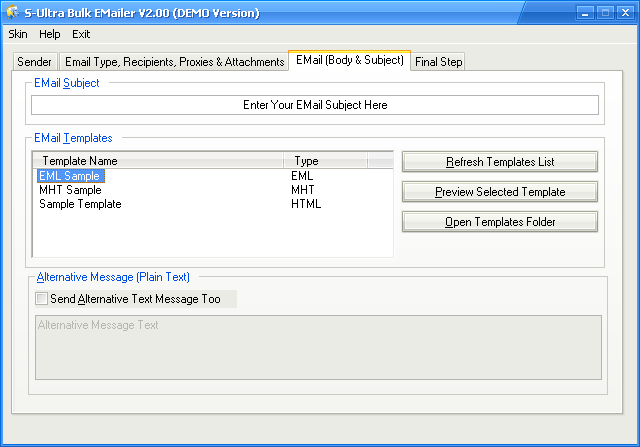
Task: Select the MHT Sample template row
Action: 70,190
